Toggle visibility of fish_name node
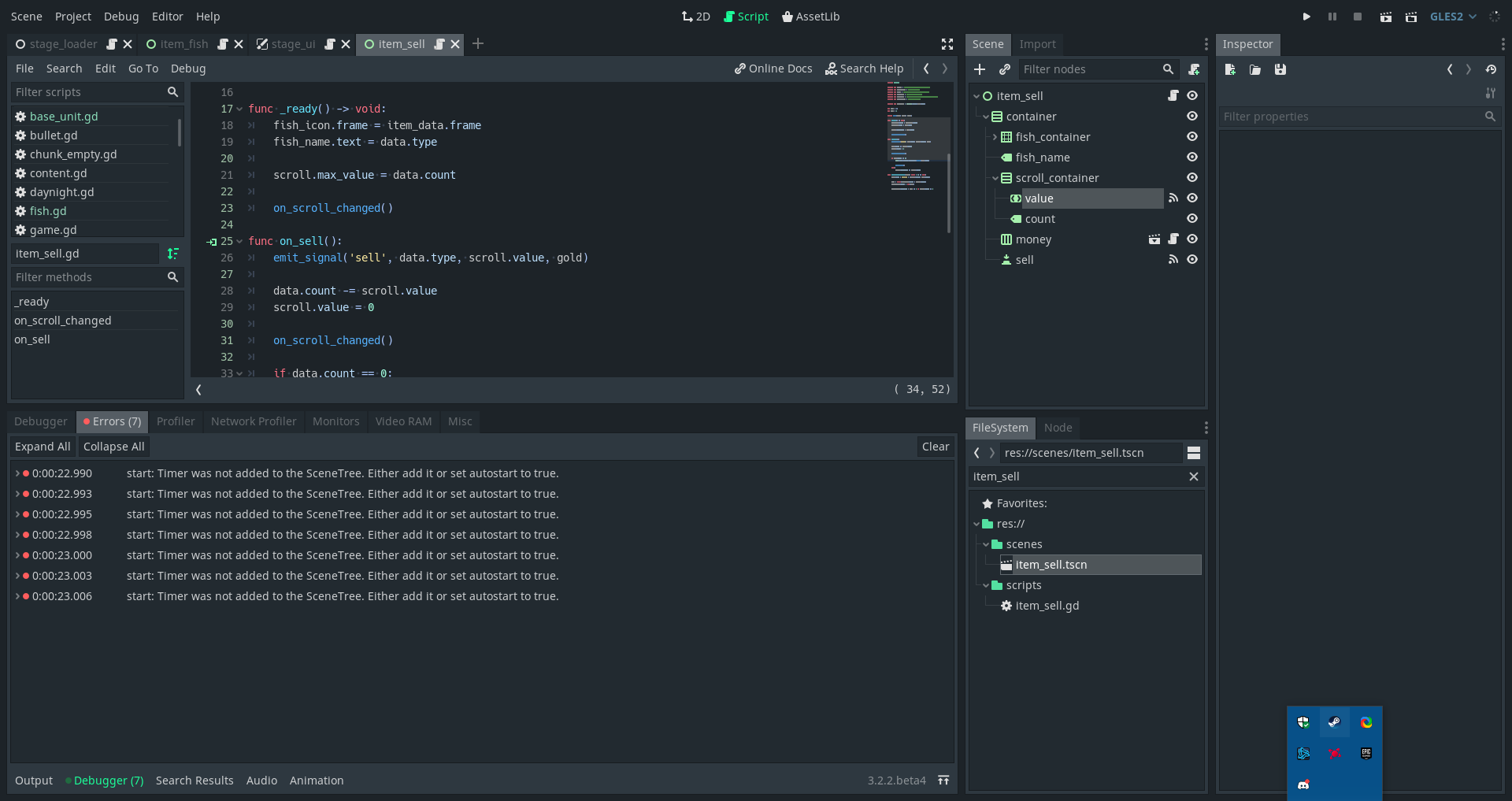 pyautogui.click(x=1192, y=157)
